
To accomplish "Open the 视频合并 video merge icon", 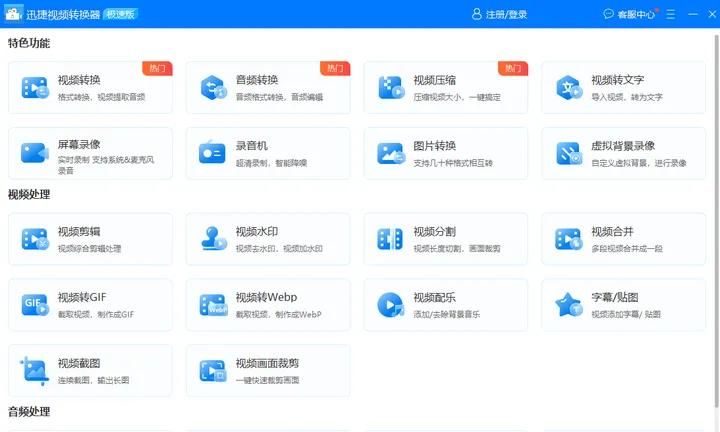I will pyautogui.click(x=569, y=239).
